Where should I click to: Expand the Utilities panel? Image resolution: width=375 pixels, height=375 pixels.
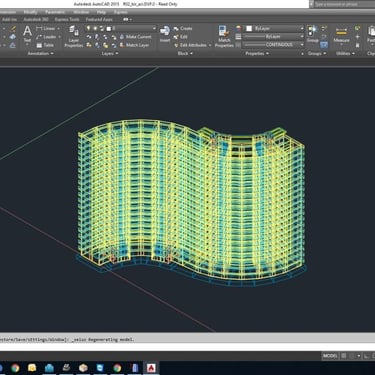pyautogui.click(x=345, y=53)
